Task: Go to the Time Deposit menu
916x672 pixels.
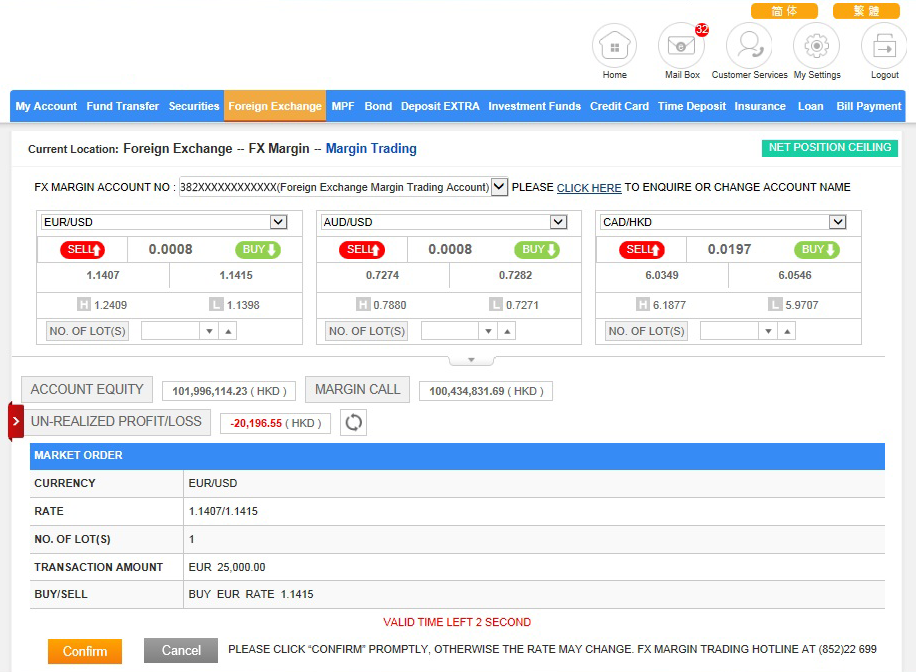Action: (691, 106)
